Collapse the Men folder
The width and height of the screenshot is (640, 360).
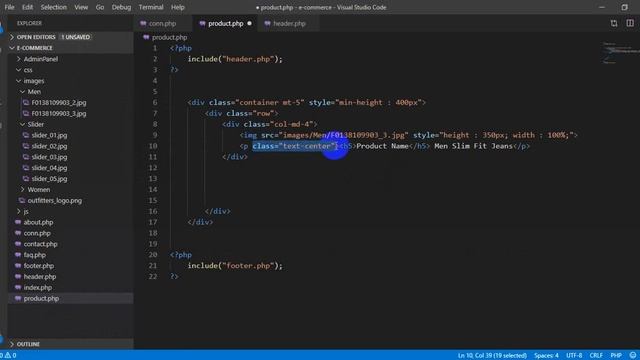pyautogui.click(x=34, y=92)
